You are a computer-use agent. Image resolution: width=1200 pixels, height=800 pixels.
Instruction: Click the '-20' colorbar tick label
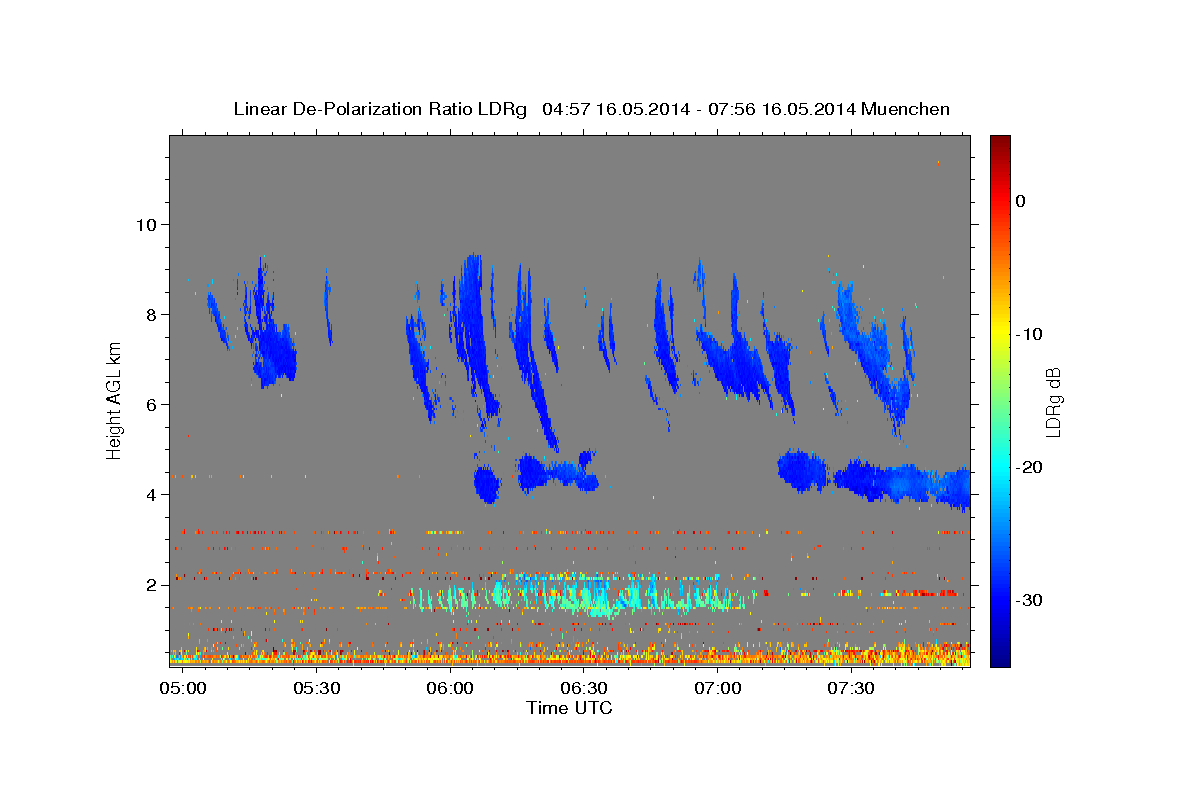1029,467
